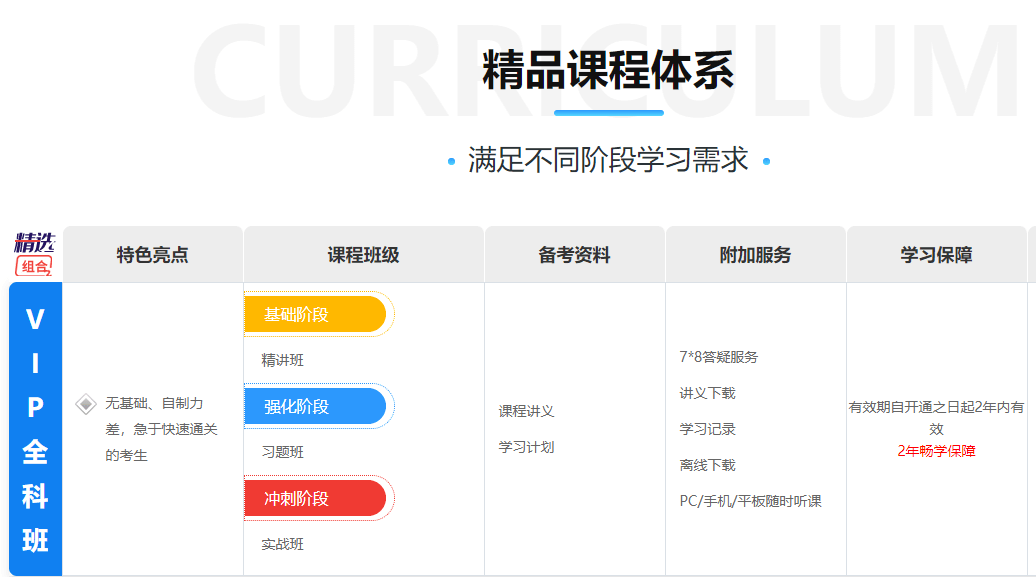Click the 课程班级 column header
The width and height of the screenshot is (1036, 577).
click(x=363, y=254)
